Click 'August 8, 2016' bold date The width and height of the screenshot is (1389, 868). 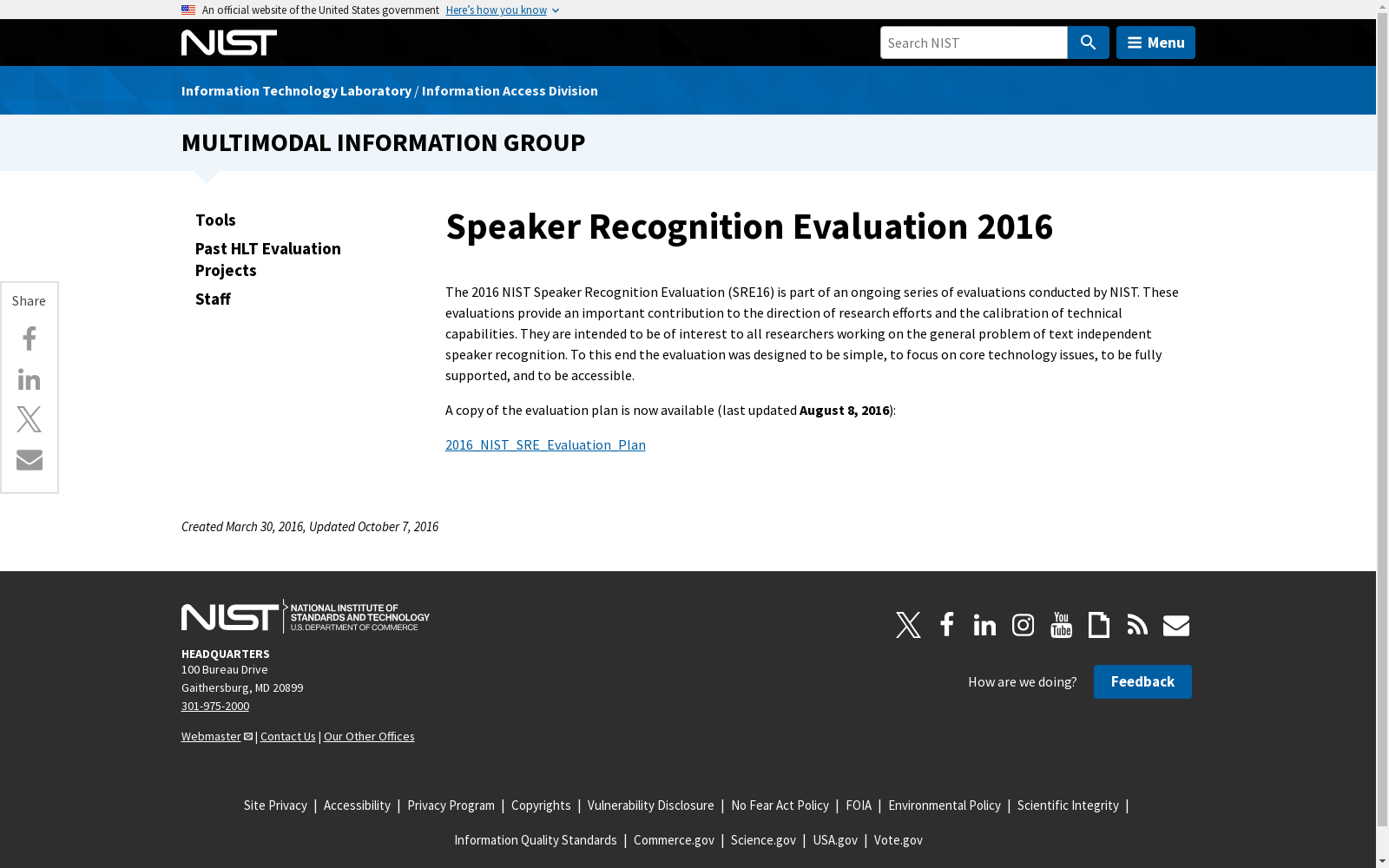tap(845, 410)
